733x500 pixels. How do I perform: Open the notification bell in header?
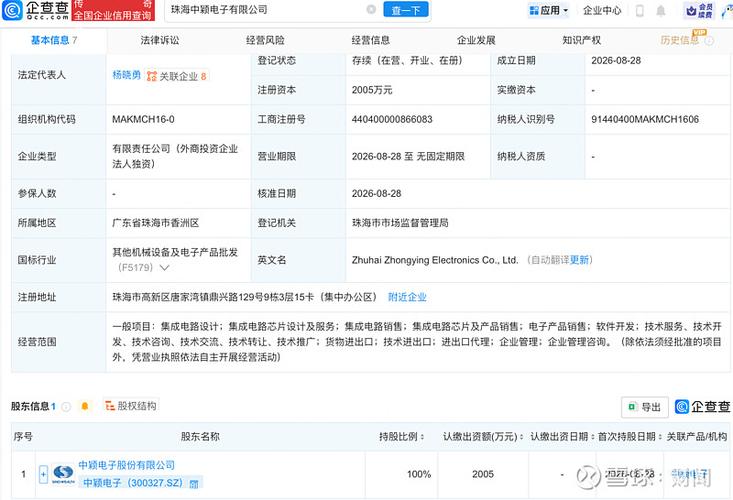pos(660,10)
